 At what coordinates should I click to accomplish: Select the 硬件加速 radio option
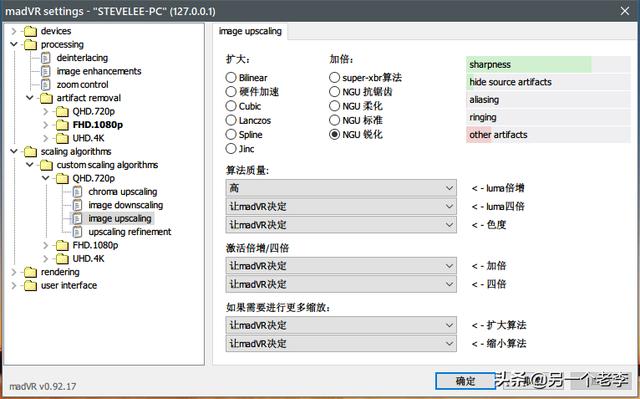coord(231,92)
